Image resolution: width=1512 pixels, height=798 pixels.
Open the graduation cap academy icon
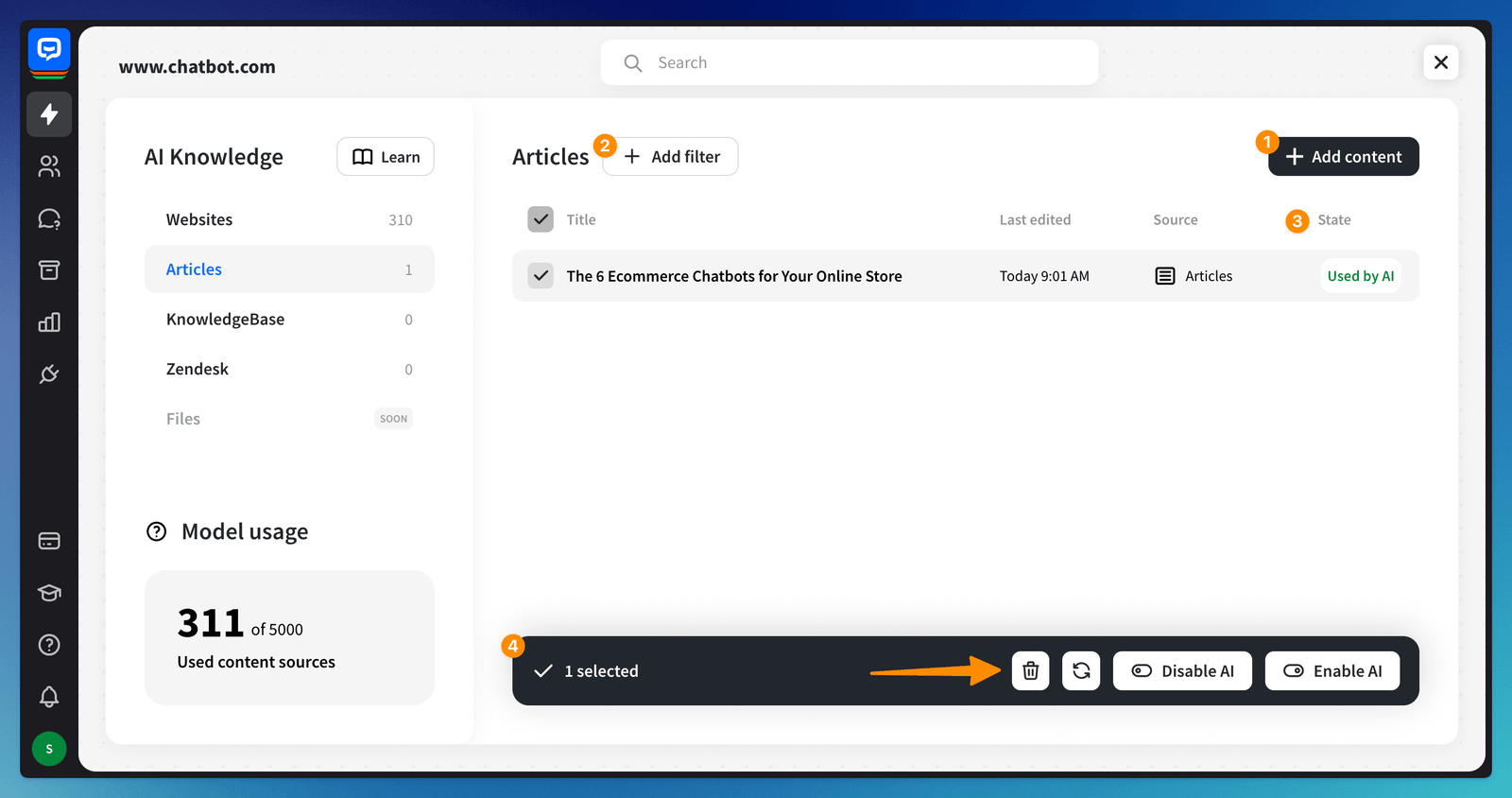click(x=49, y=593)
